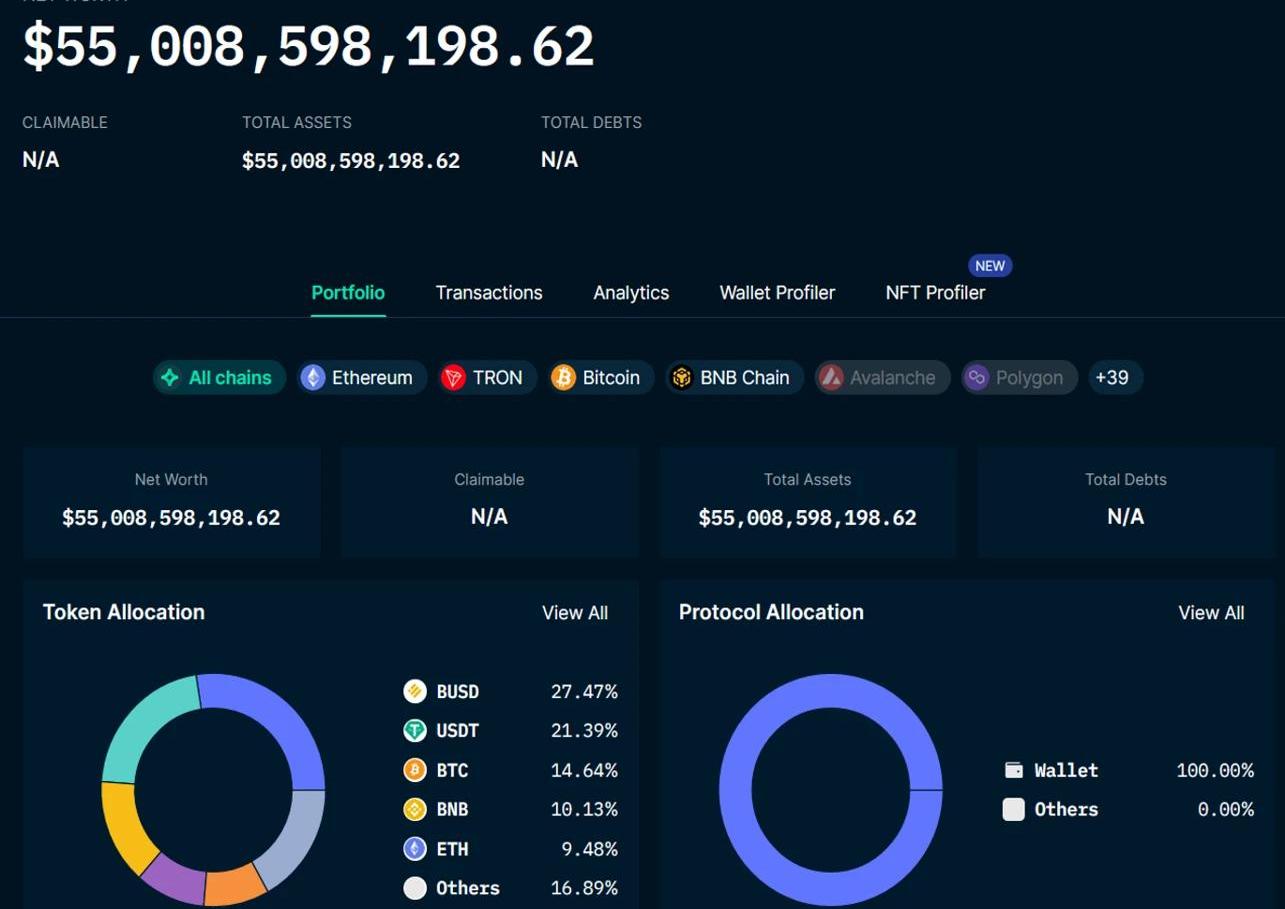
Task: Click the TOTAL ASSETS value in header summary
Action: [351, 160]
